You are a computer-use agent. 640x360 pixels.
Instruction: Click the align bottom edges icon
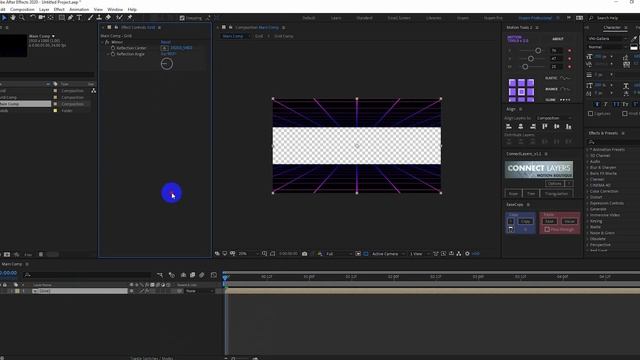pyautogui.click(x=568, y=127)
